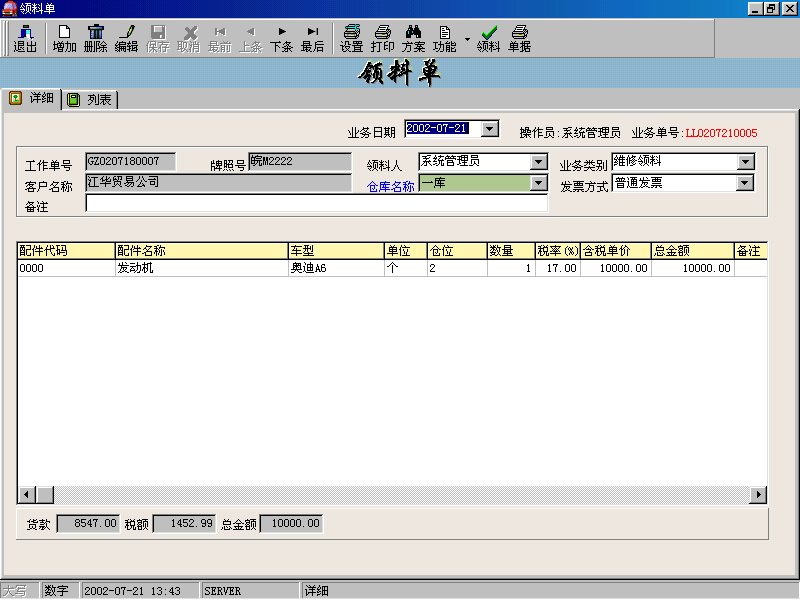
Task: Restore the 领料单 window size
Action: (771, 9)
